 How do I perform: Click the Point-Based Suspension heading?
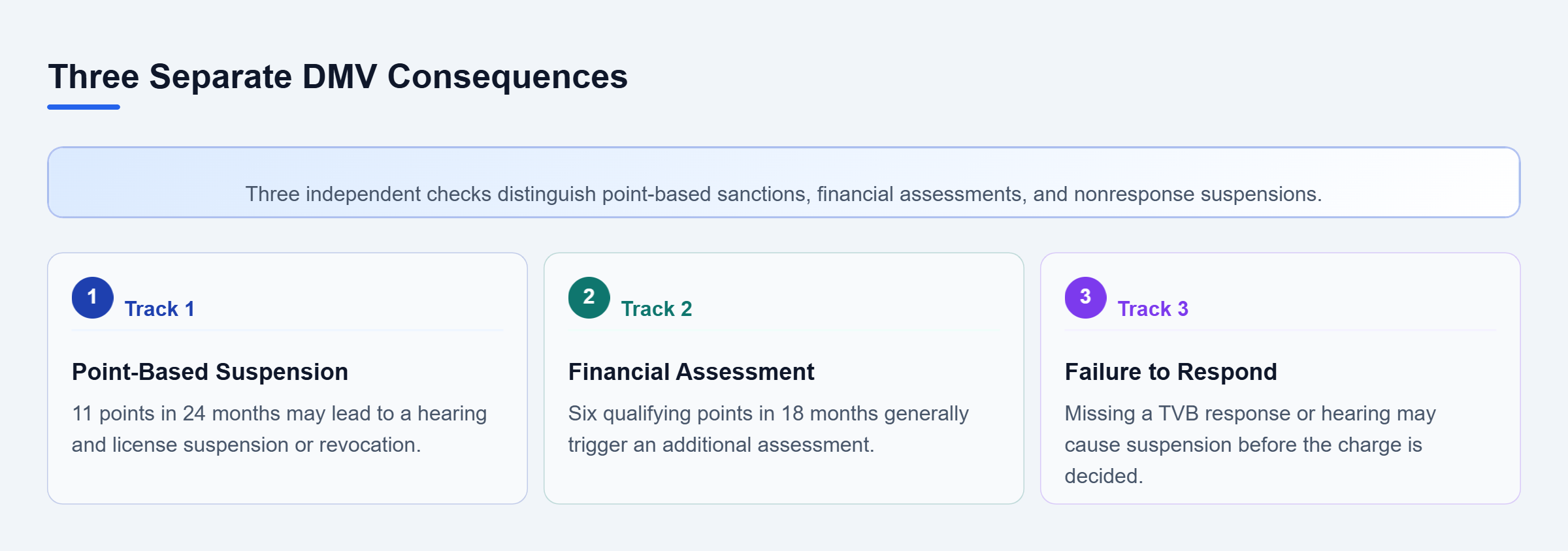(210, 371)
